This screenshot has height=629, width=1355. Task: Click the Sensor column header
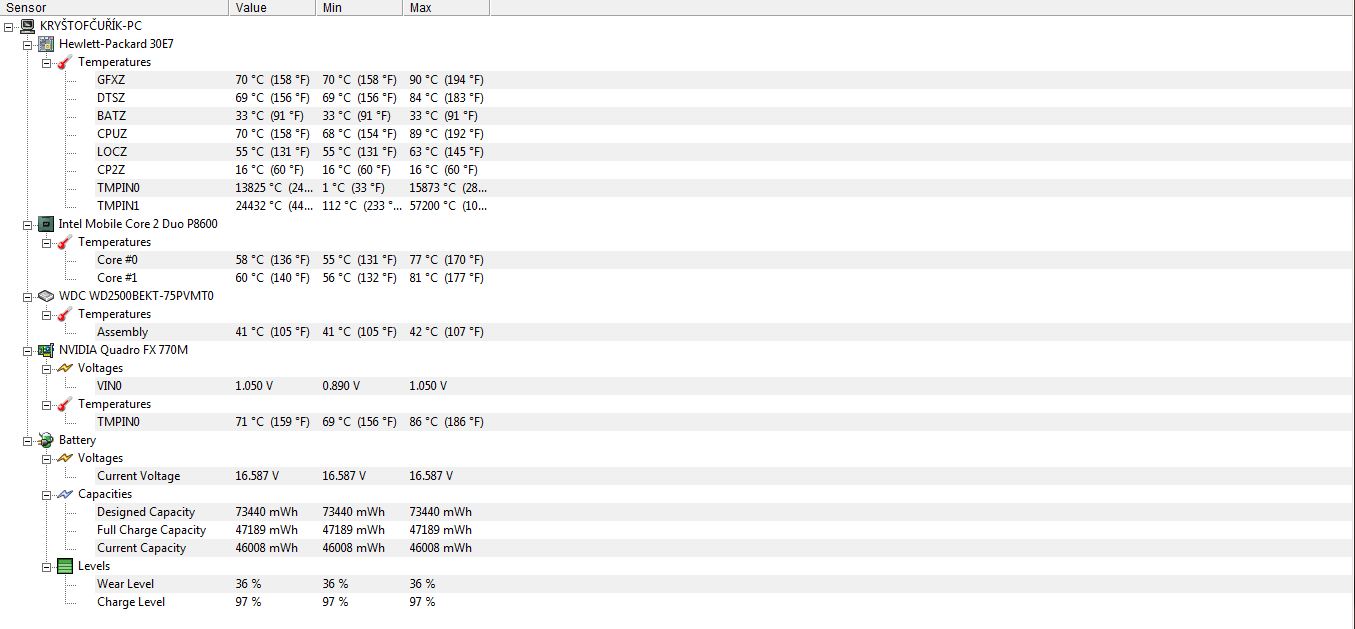[x=114, y=8]
